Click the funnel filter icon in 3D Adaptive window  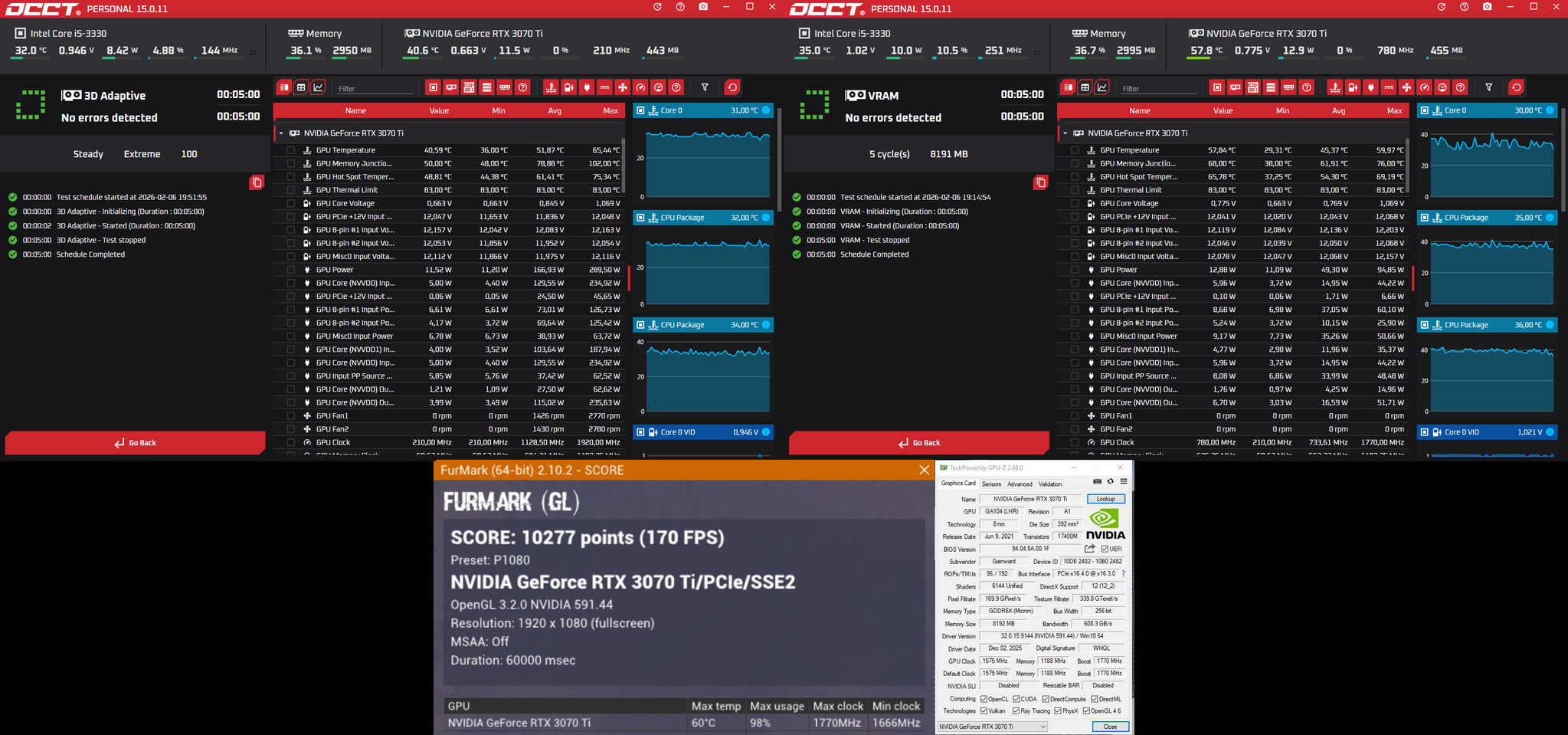pos(705,87)
